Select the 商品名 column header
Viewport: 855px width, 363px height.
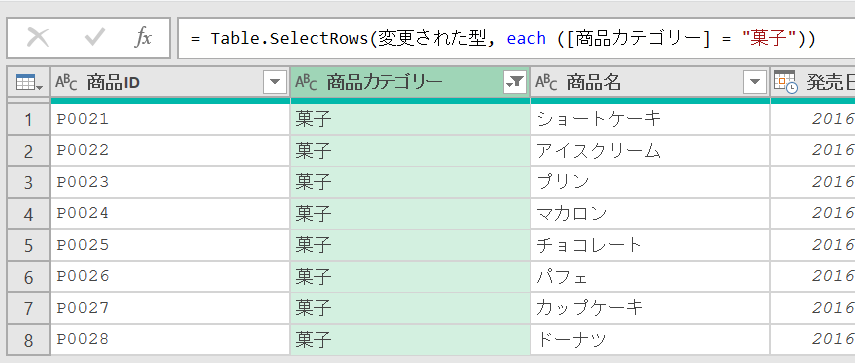(x=650, y=82)
